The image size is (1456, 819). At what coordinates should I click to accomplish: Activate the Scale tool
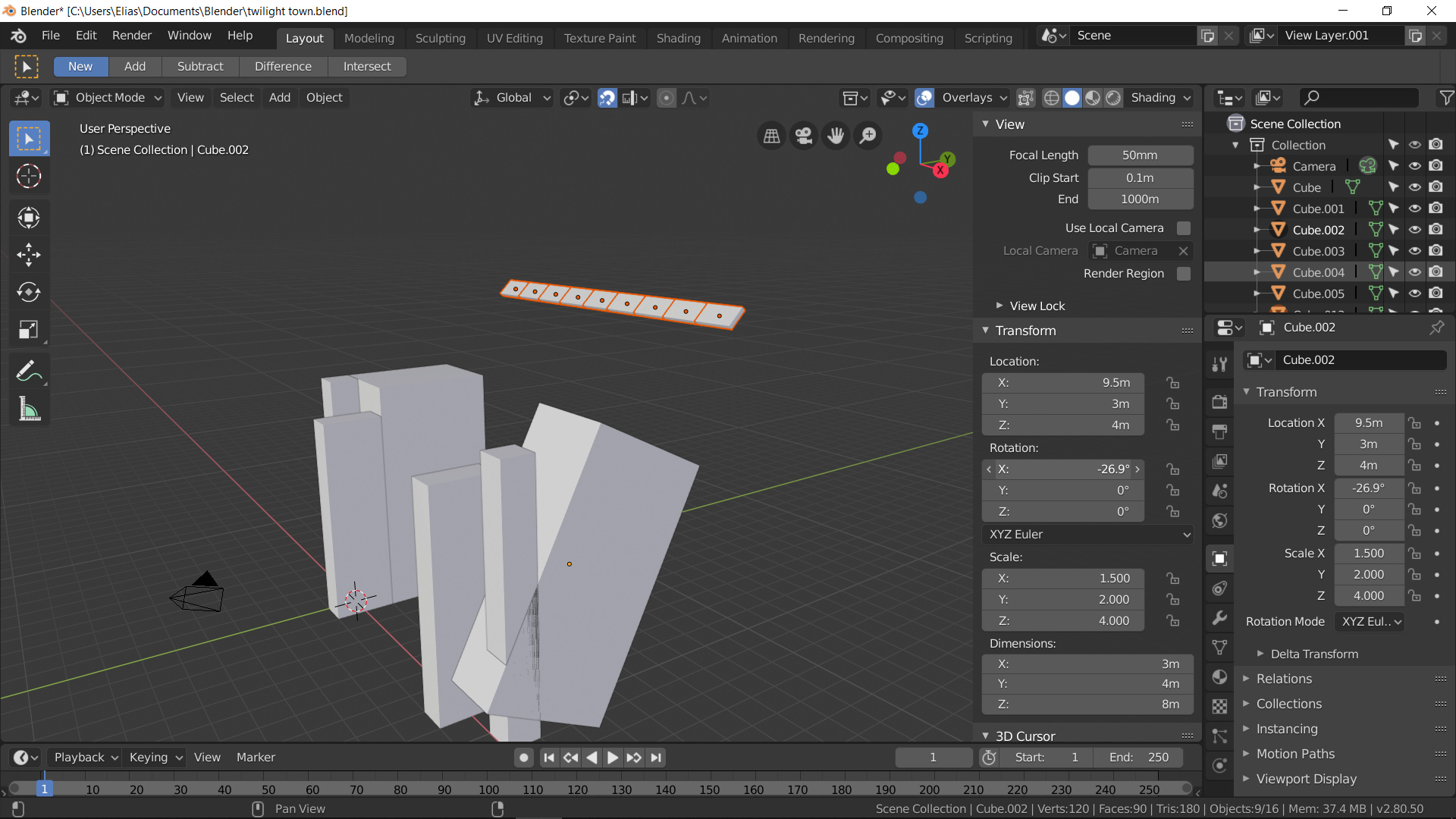(x=29, y=330)
